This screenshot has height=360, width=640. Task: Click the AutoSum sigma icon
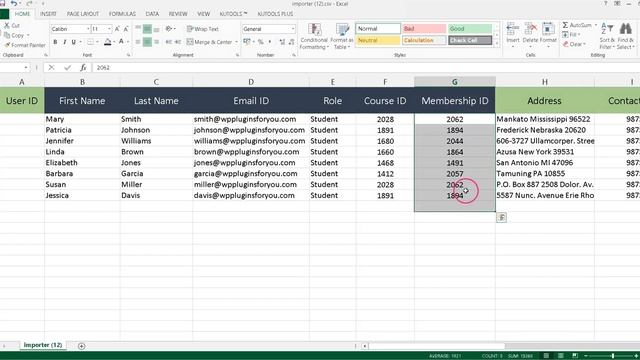565,25
